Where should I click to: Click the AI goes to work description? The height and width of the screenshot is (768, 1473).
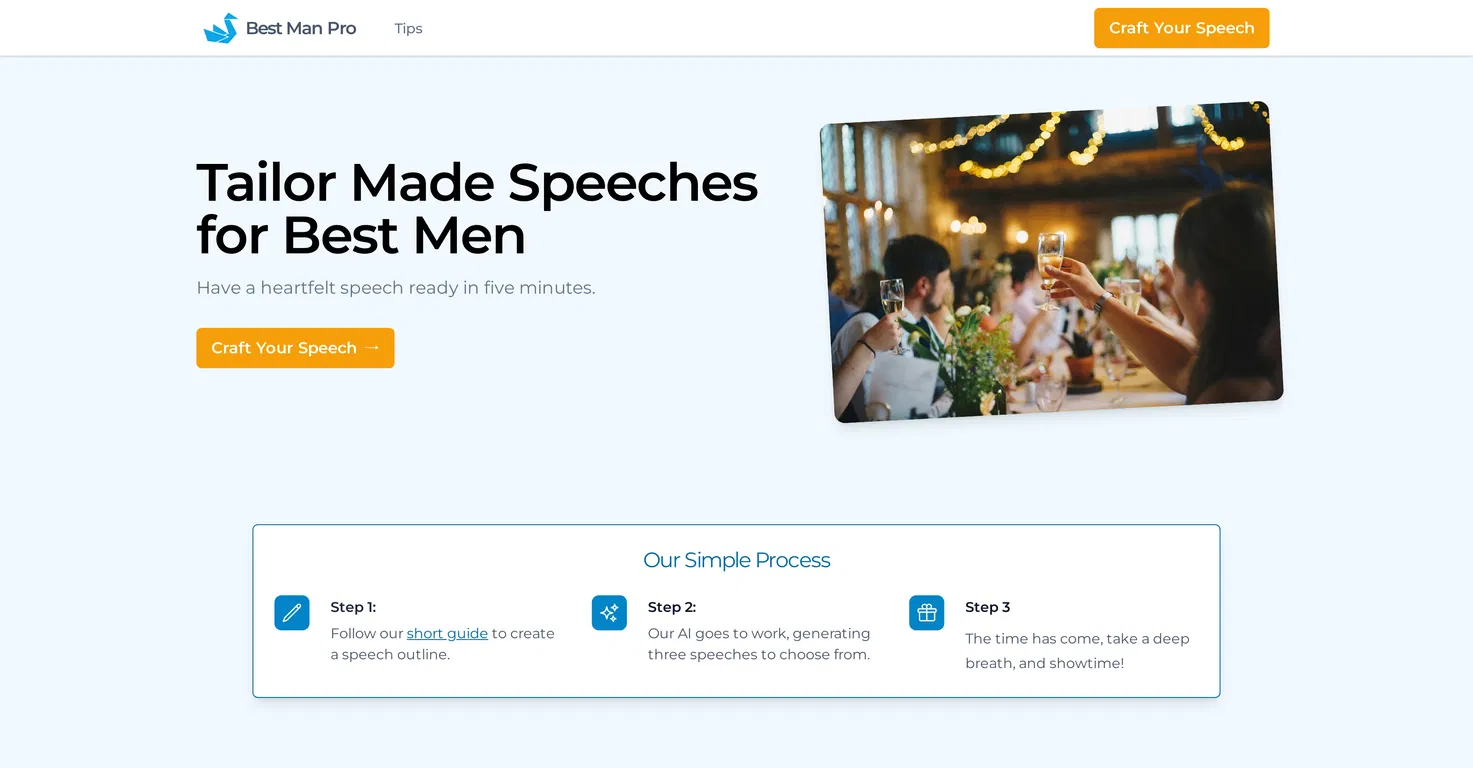[759, 644]
